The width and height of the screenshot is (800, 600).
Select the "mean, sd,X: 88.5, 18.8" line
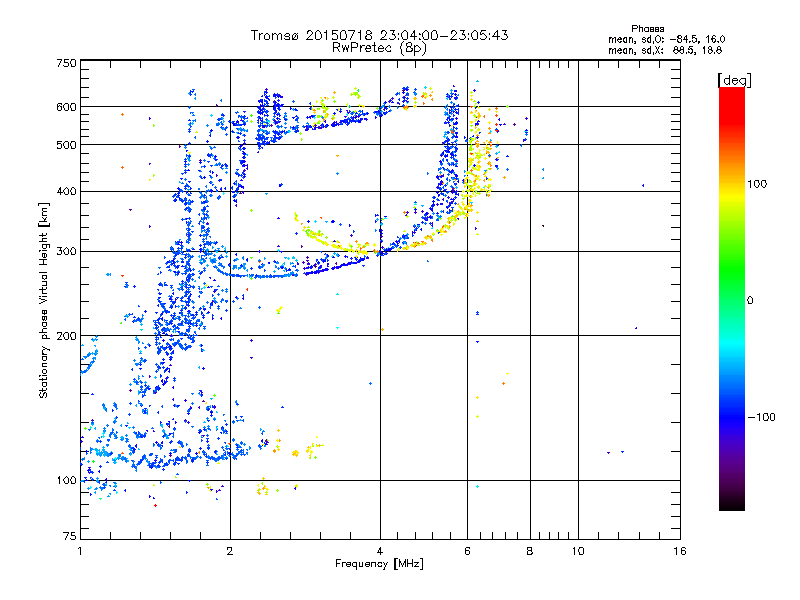[665, 50]
